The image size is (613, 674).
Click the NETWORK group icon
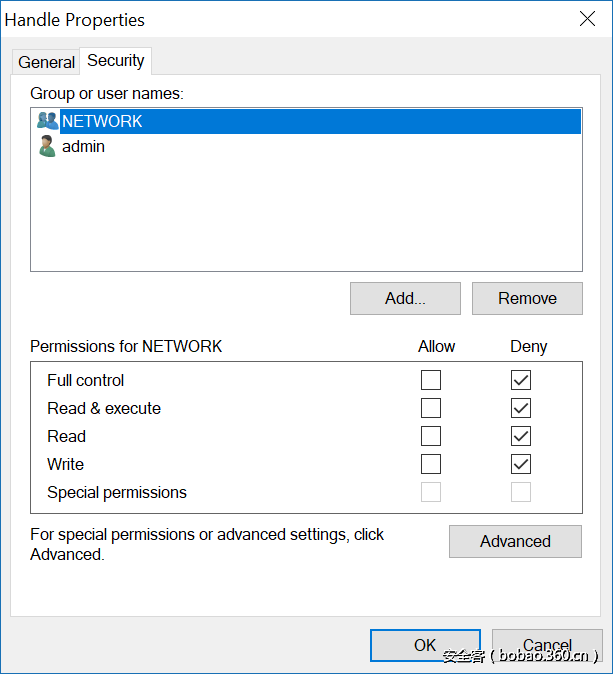tap(47, 121)
